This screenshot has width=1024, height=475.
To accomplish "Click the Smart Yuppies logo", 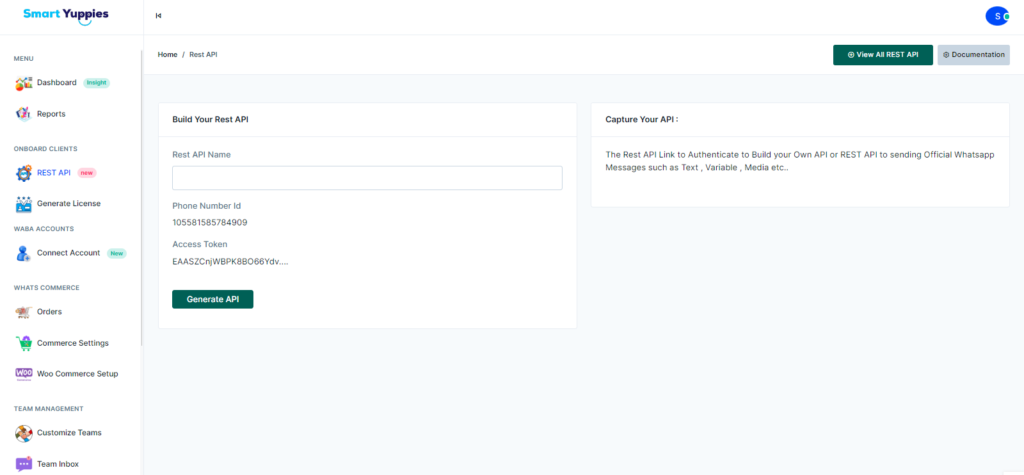I will click(66, 15).
